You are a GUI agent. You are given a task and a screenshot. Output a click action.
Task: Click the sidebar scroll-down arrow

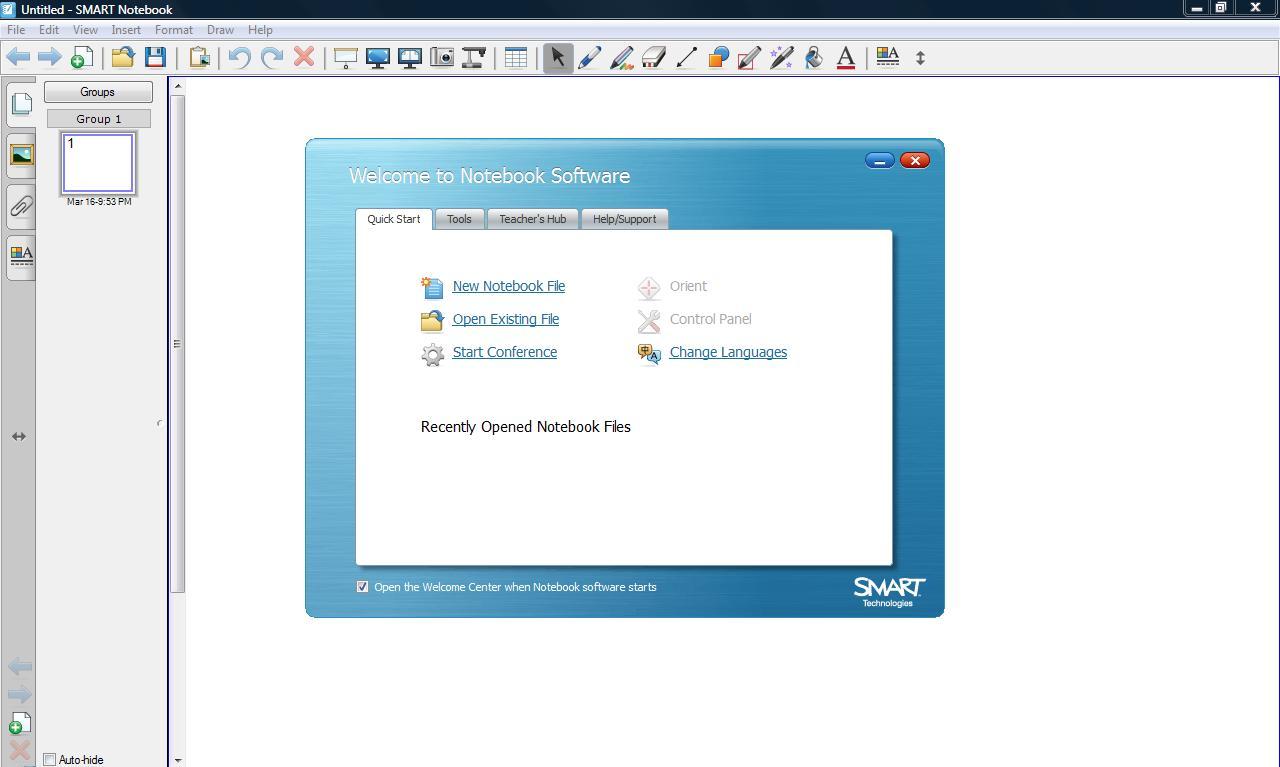(x=178, y=760)
